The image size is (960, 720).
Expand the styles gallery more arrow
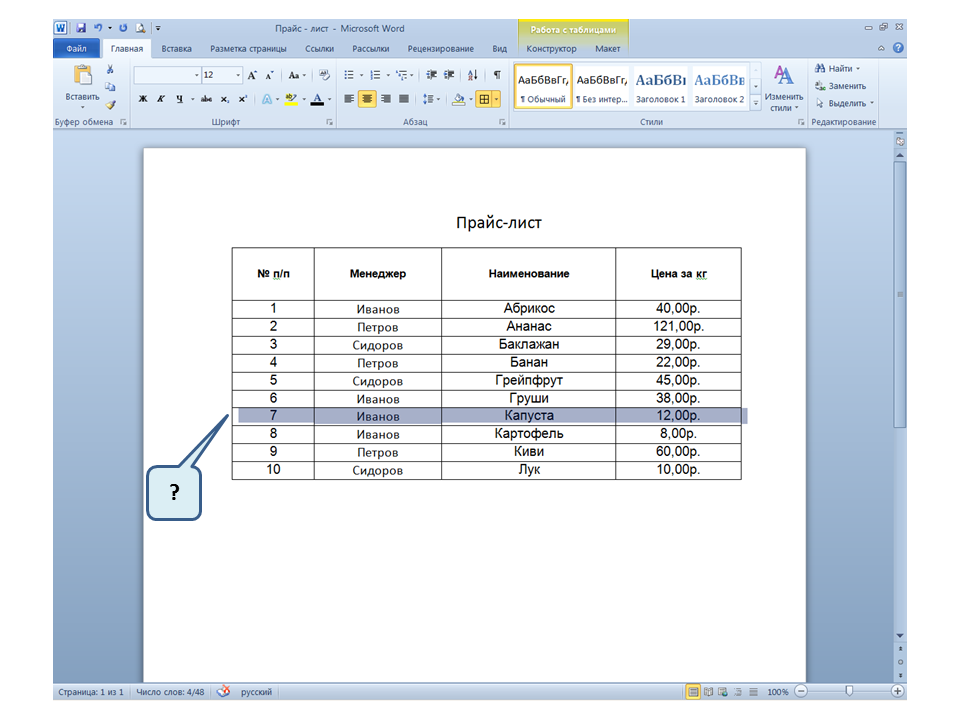click(756, 102)
